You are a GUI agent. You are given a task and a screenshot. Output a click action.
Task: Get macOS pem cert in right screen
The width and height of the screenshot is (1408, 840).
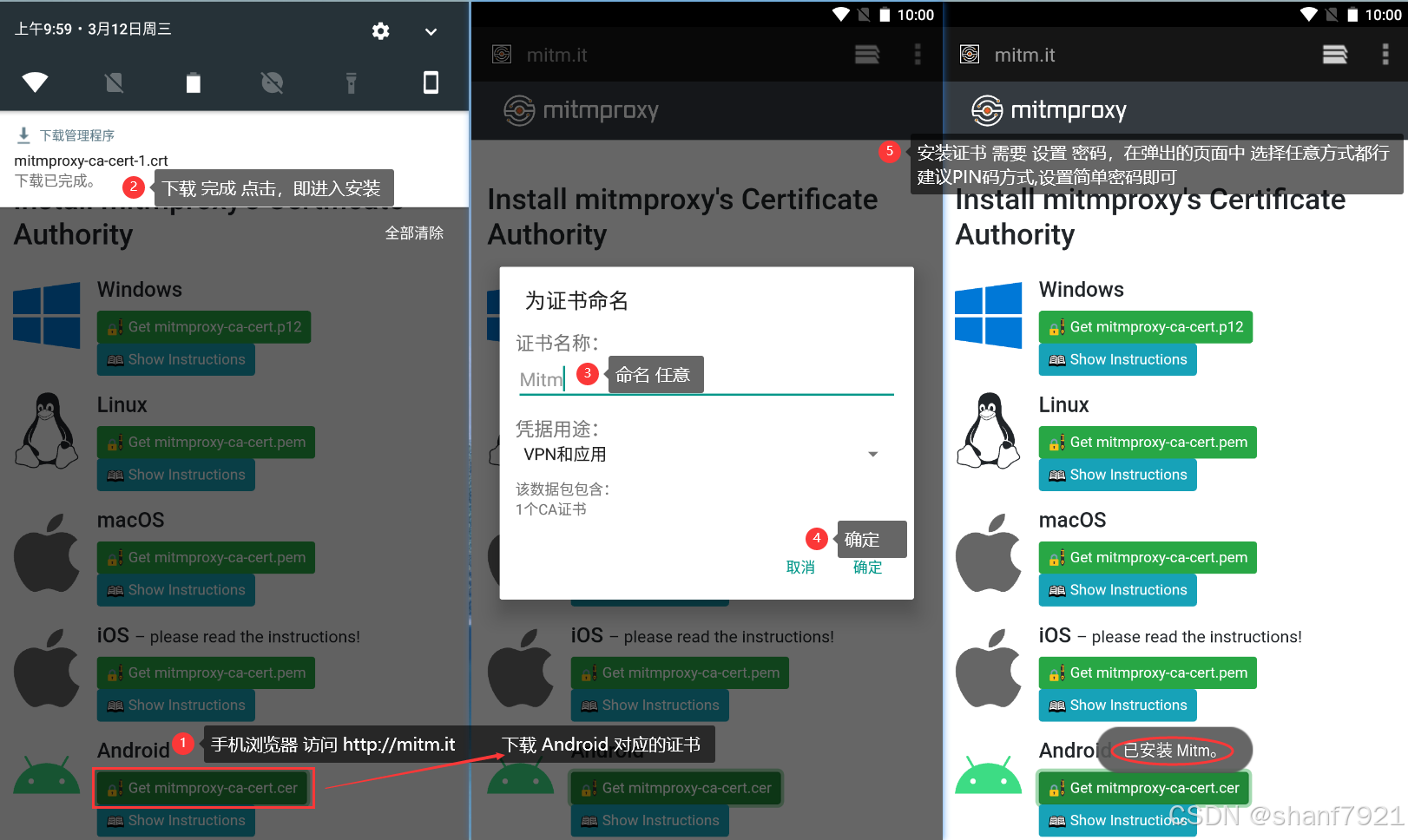tap(1148, 557)
